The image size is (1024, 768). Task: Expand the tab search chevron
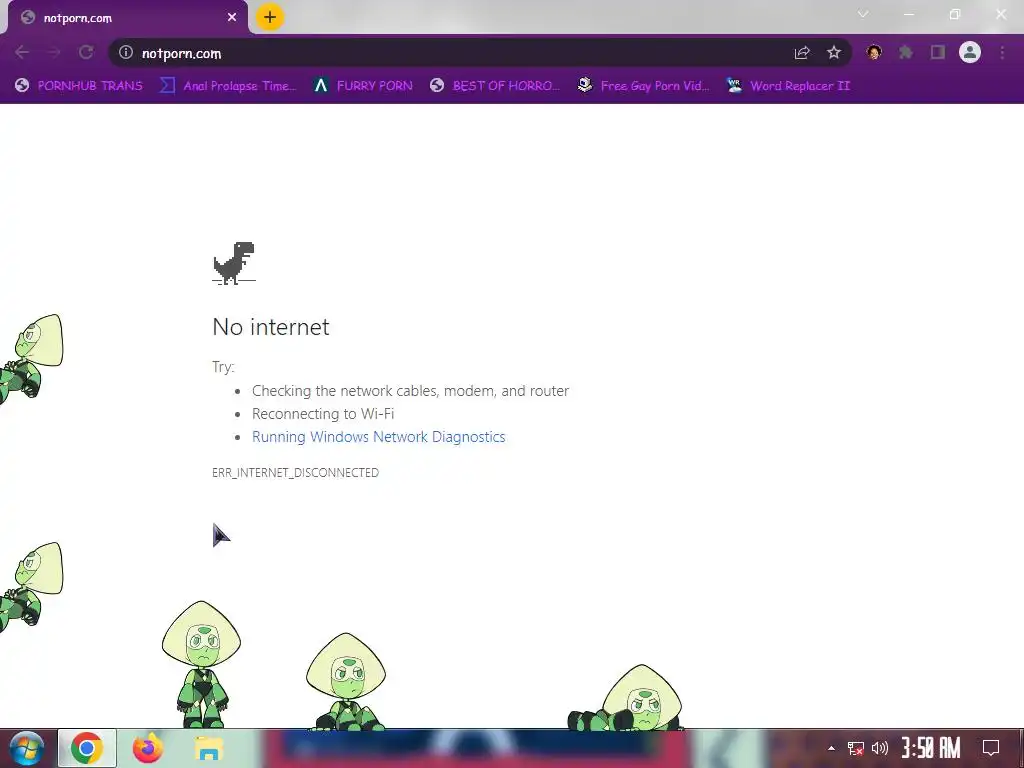click(863, 14)
